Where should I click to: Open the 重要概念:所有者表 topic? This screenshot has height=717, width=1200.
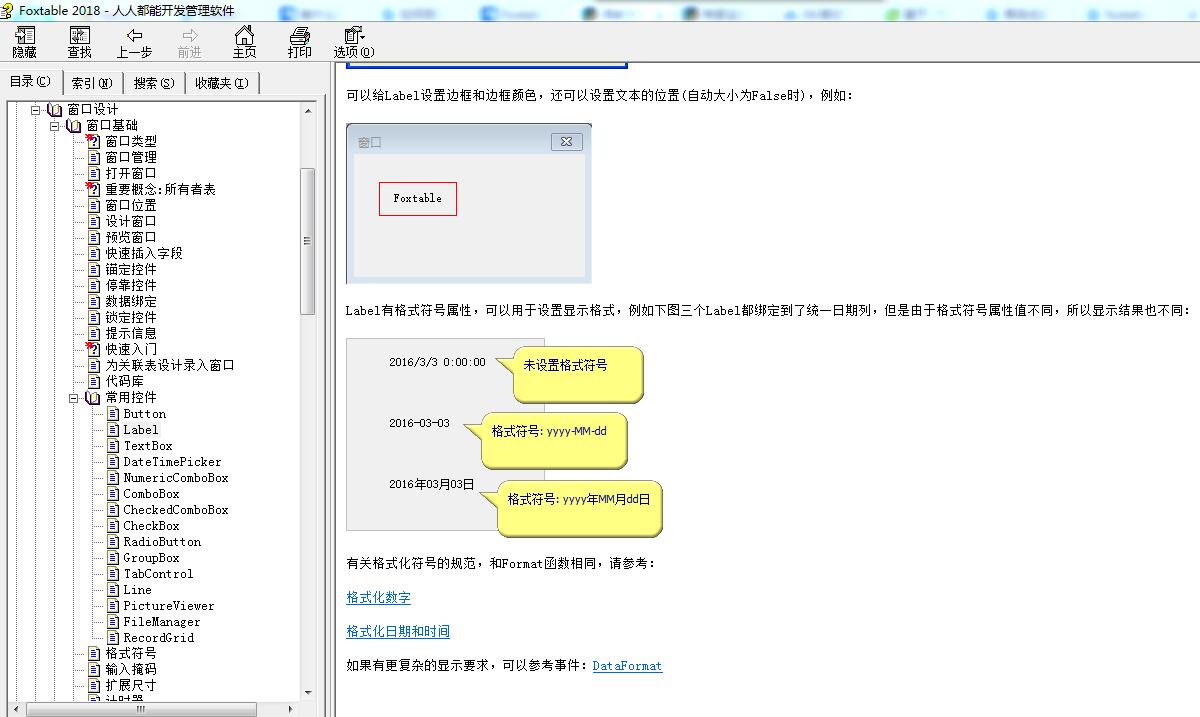pos(160,189)
